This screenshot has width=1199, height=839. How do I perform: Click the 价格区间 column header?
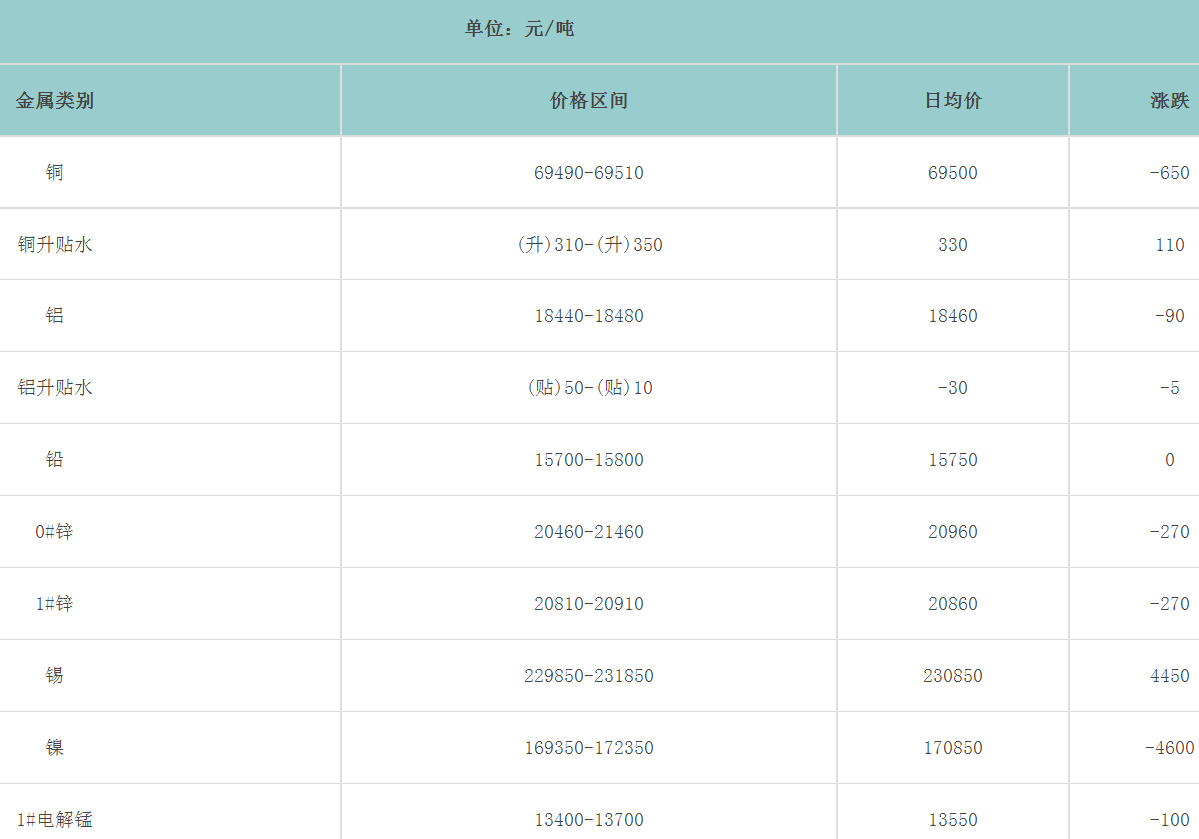pyautogui.click(x=589, y=100)
